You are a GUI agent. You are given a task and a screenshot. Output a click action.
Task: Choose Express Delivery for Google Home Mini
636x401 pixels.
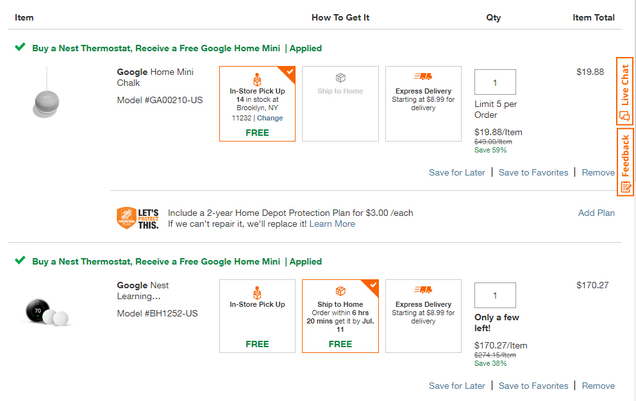coord(423,104)
